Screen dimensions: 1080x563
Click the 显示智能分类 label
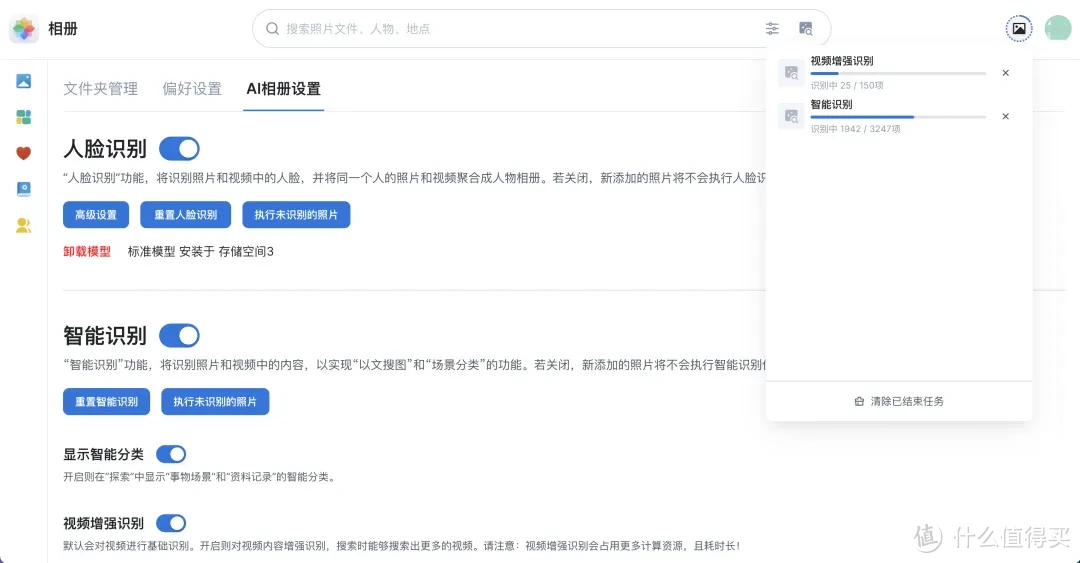(103, 454)
